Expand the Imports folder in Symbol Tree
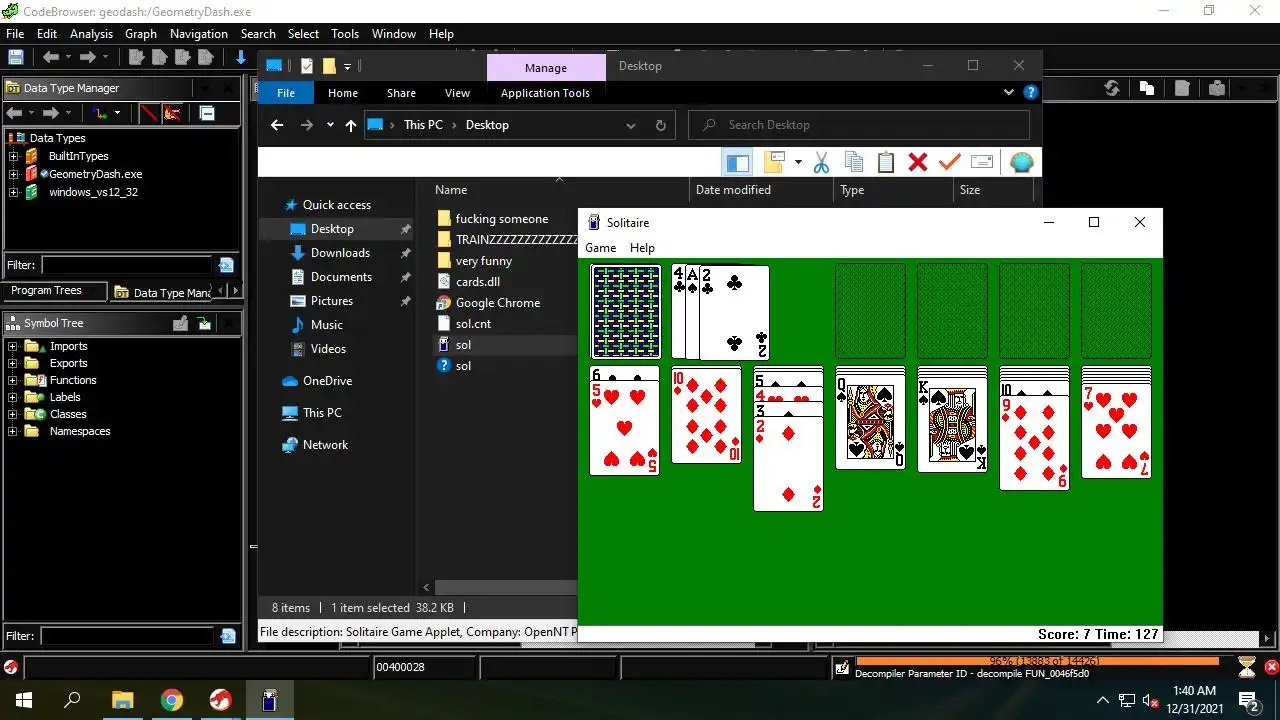Image resolution: width=1280 pixels, height=720 pixels. coord(13,346)
